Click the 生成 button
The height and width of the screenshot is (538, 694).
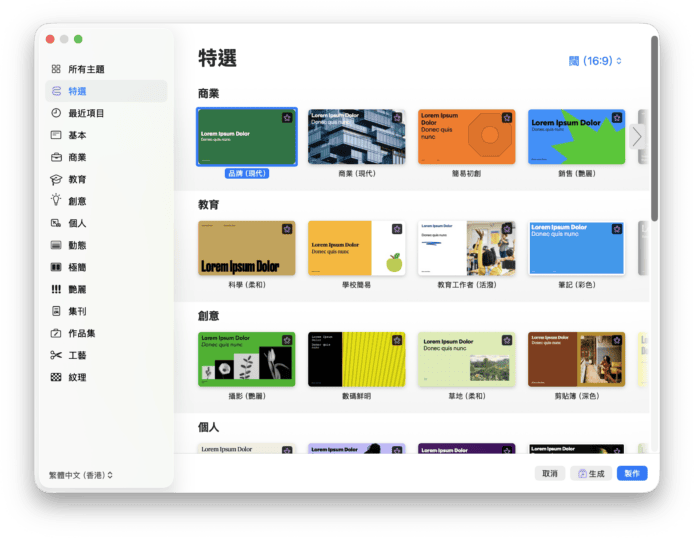pos(591,473)
